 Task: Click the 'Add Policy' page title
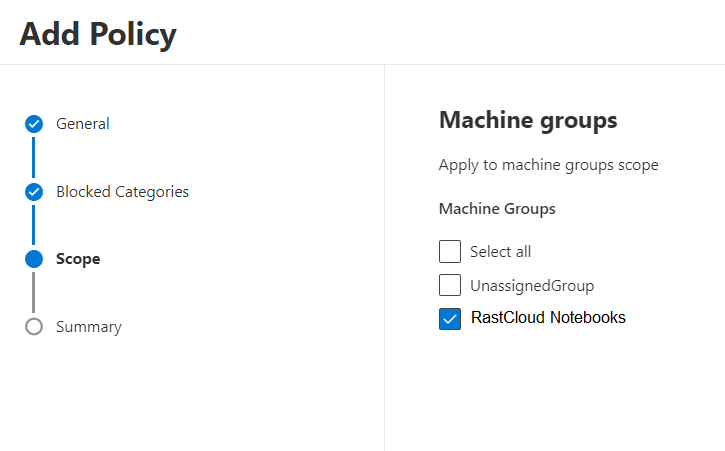pyautogui.click(x=98, y=34)
